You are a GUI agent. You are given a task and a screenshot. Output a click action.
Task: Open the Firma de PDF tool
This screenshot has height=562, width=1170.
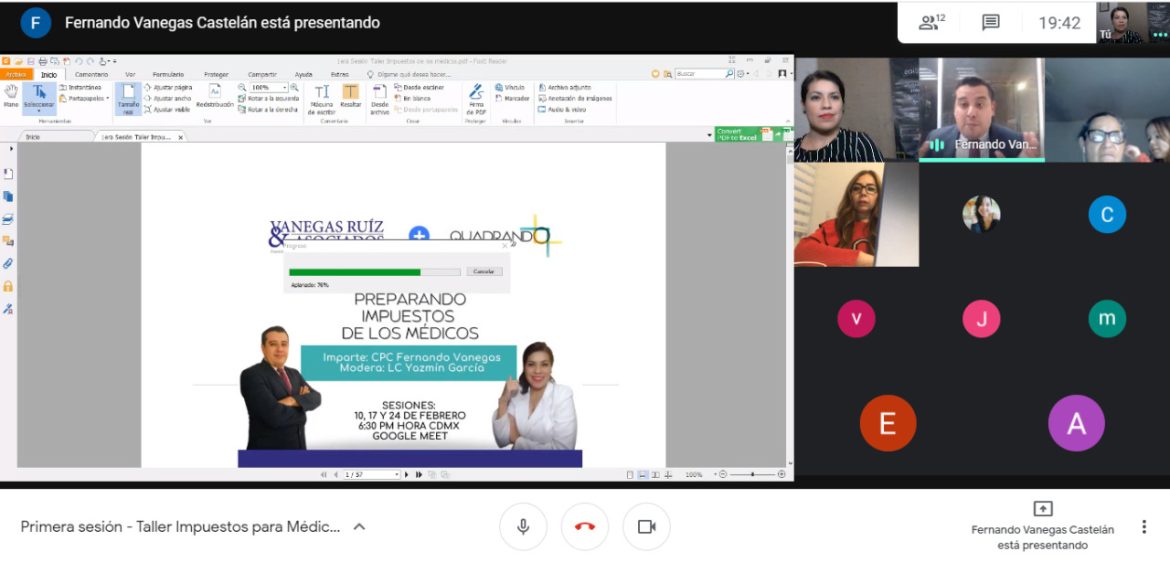(x=476, y=98)
